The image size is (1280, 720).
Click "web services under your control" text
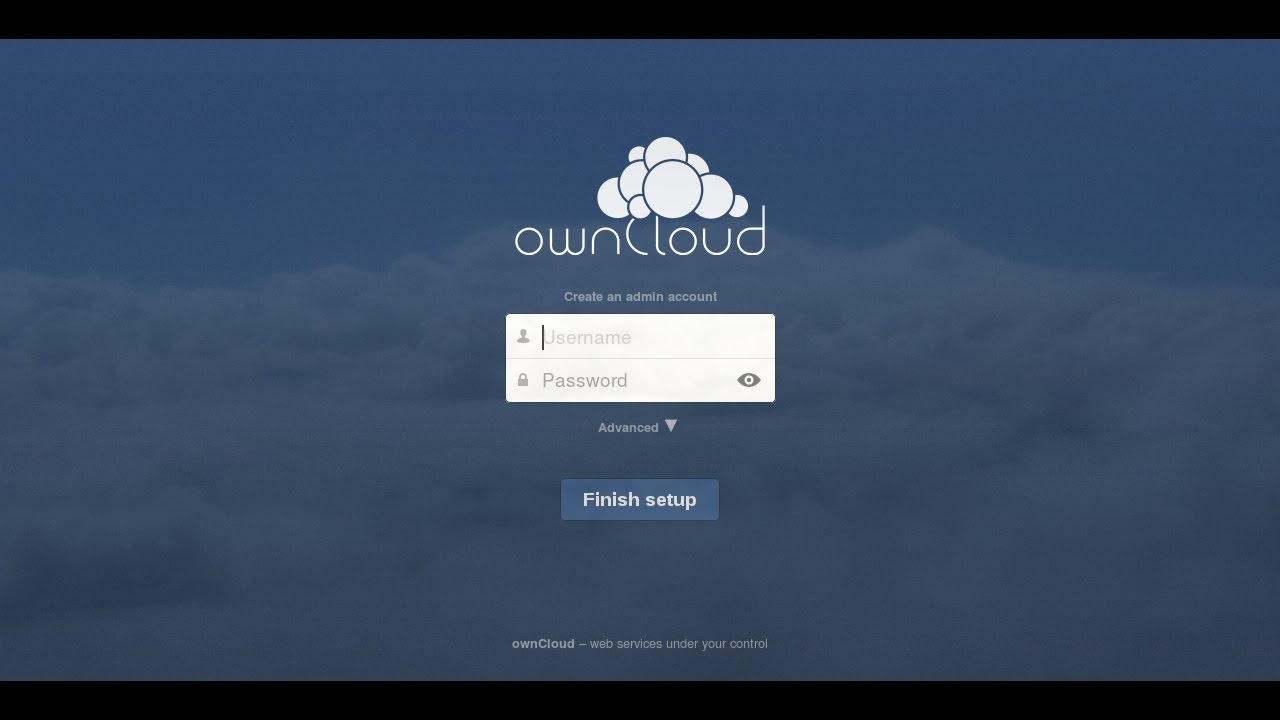pos(679,644)
